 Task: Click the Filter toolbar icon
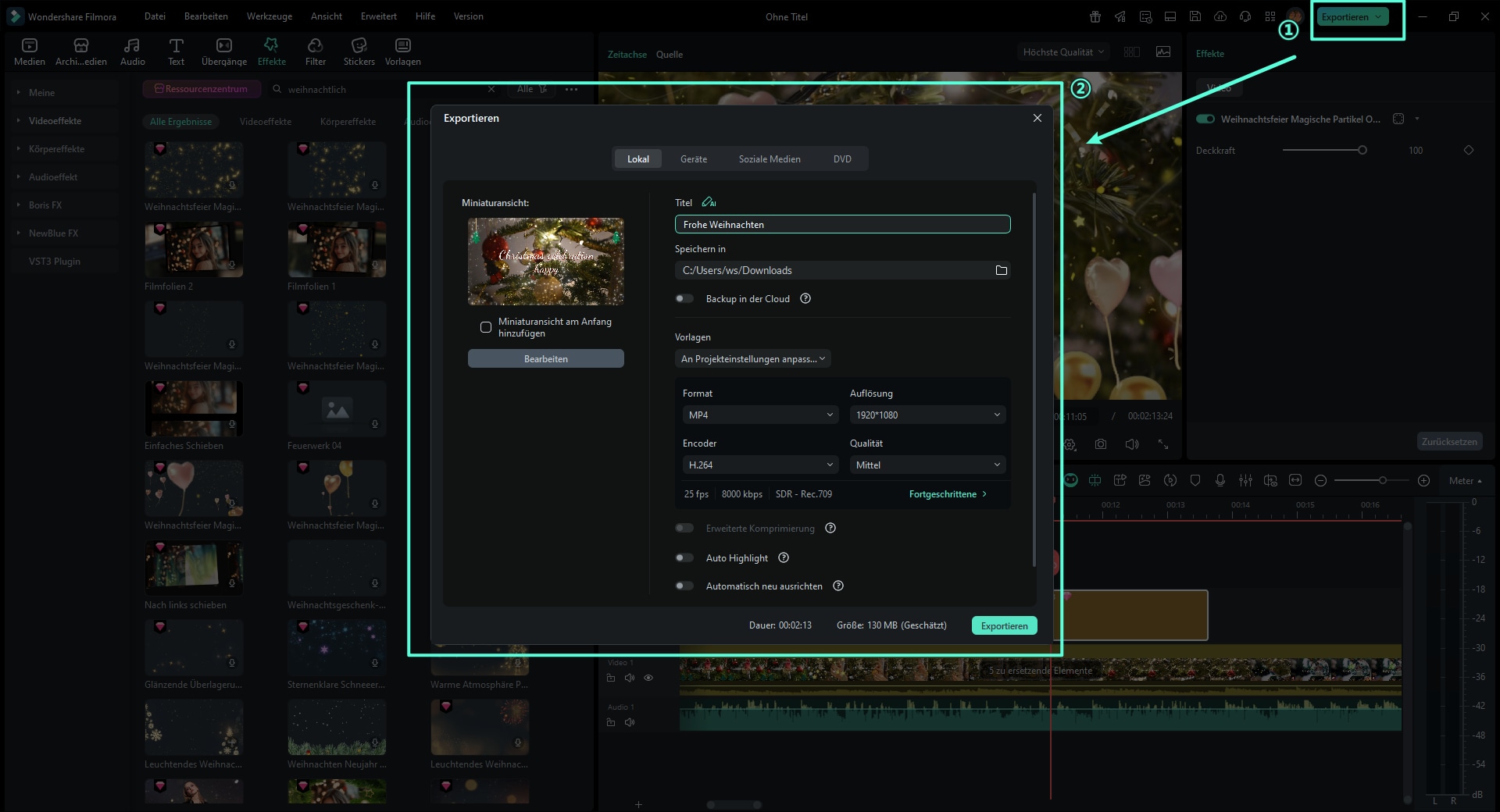click(315, 52)
